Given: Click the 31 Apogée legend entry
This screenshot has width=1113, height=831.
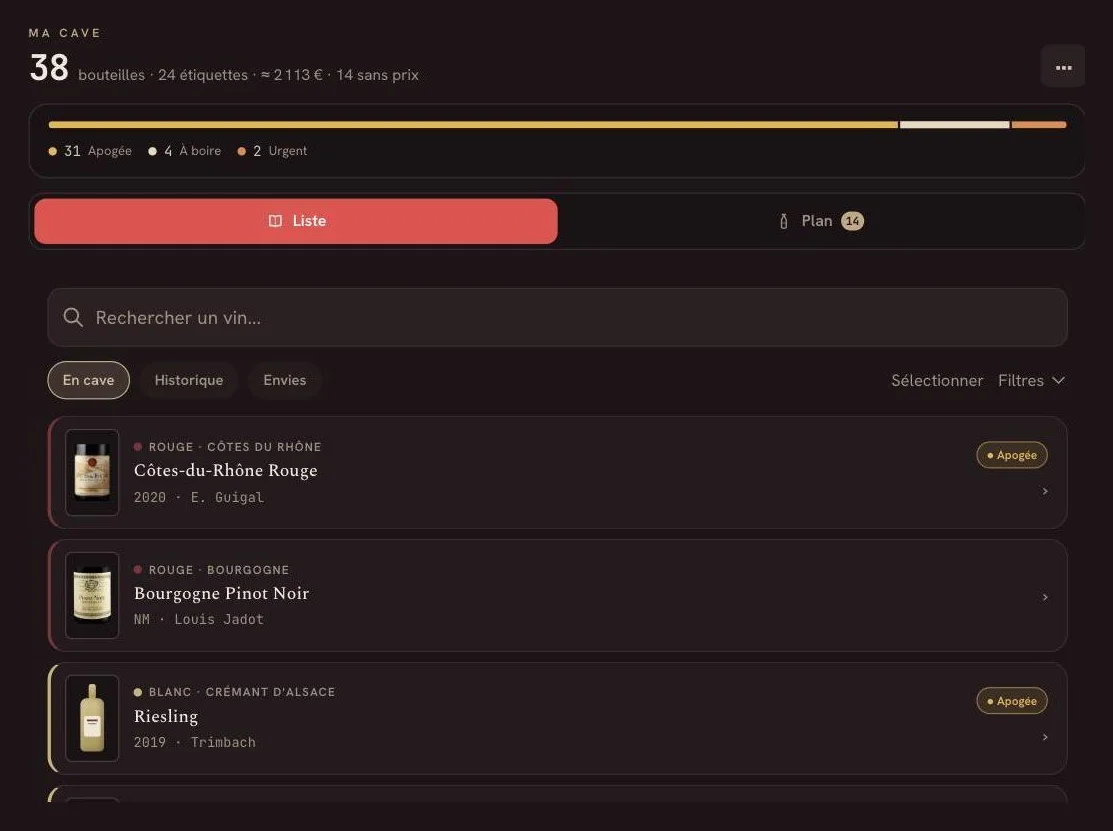Looking at the screenshot, I should tap(90, 150).
